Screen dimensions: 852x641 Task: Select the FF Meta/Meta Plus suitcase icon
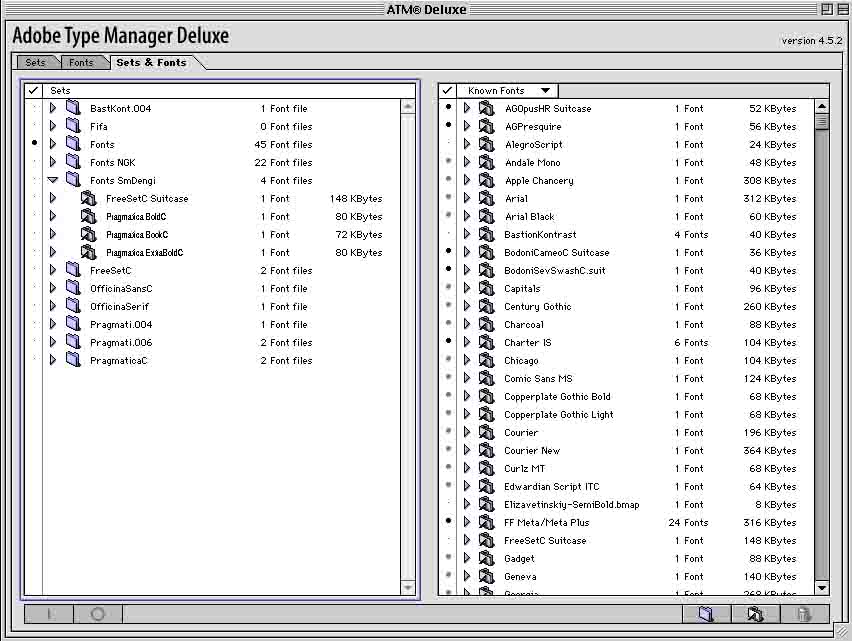click(486, 521)
